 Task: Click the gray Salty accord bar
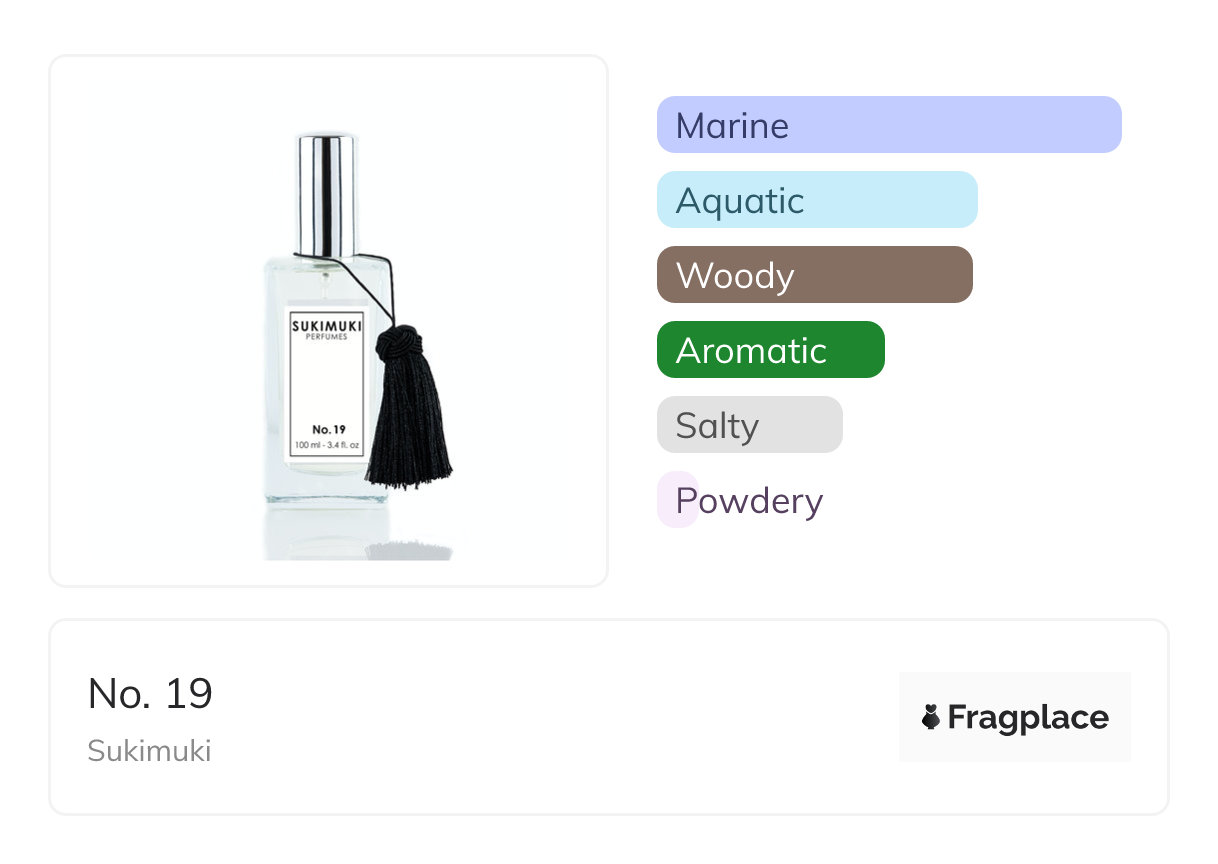click(749, 425)
